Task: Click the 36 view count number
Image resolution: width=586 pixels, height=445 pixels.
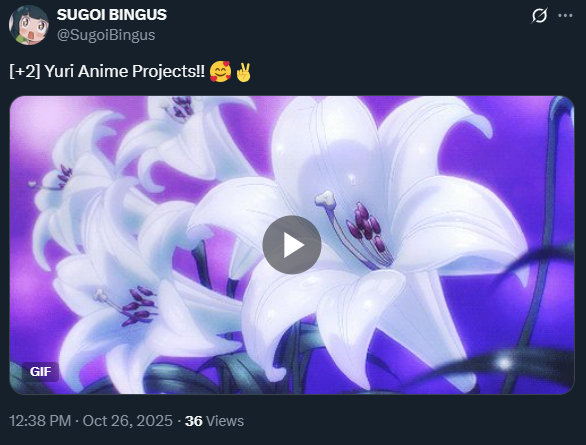Action: (194, 421)
